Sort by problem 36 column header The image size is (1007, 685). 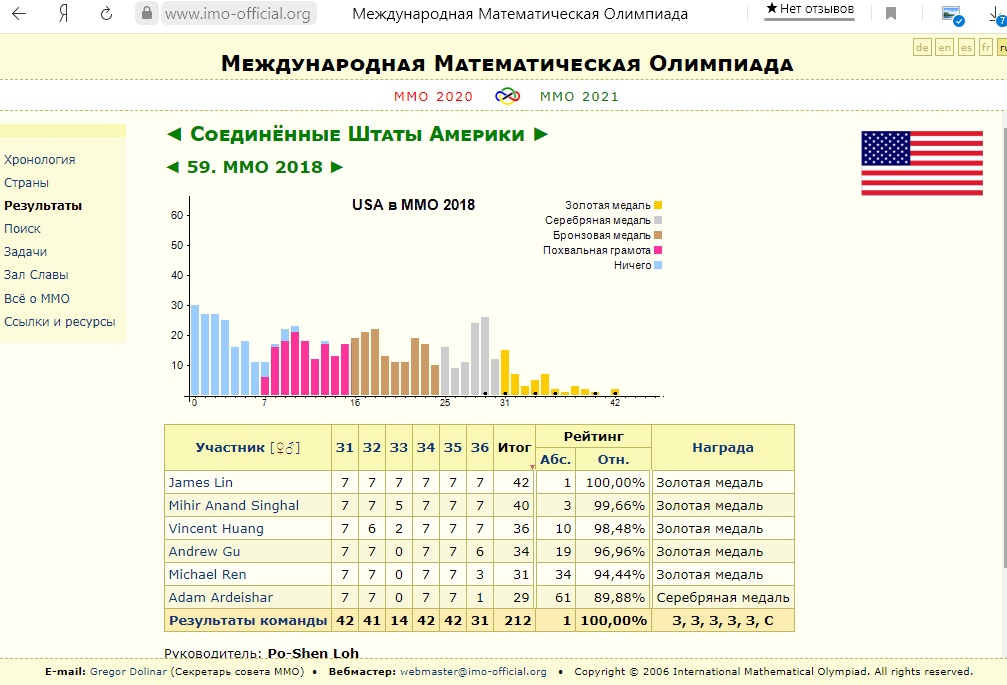point(480,447)
